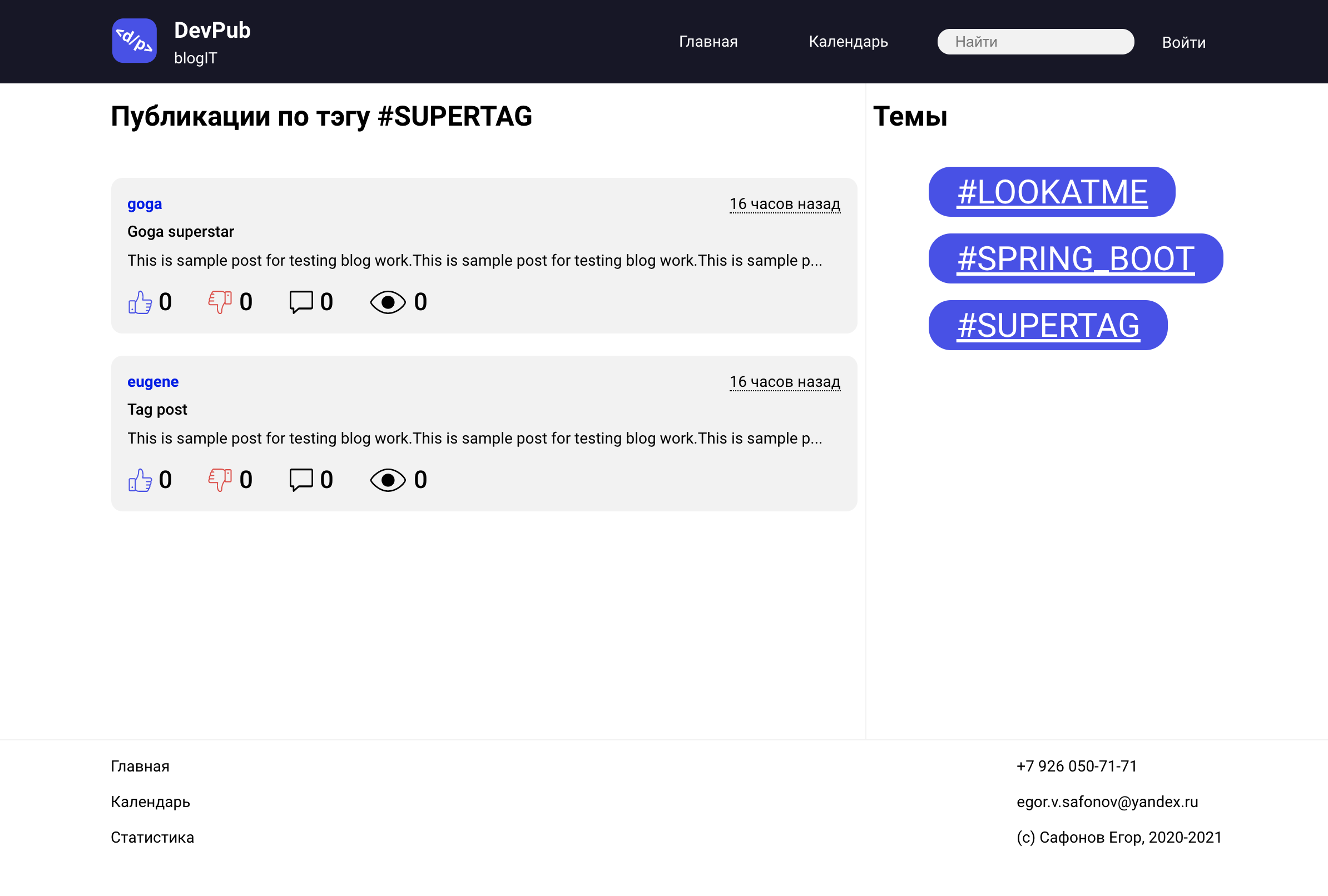
Task: Open author goga's profile link
Action: tap(145, 204)
